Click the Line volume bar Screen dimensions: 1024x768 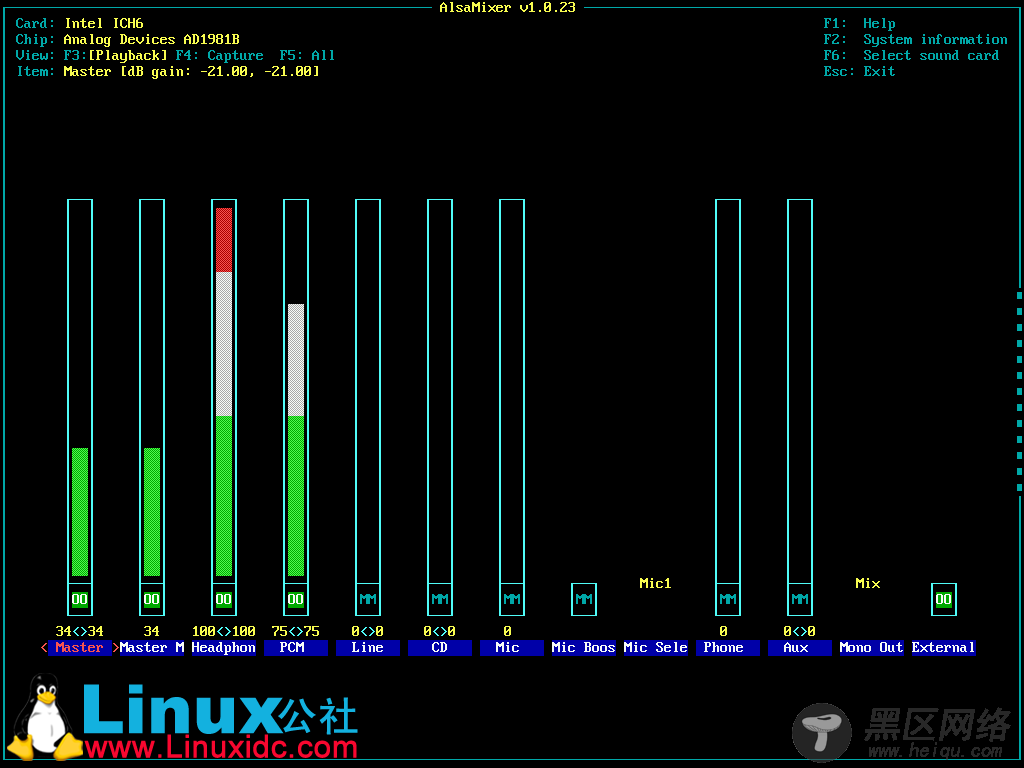click(x=368, y=391)
